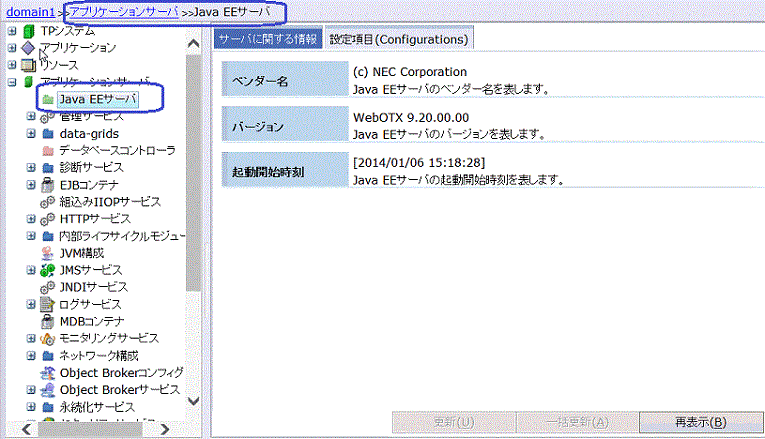This screenshot has width=765, height=439.
Task: Collapse the アプリケーションサーバ tree node
Action: tap(11, 82)
